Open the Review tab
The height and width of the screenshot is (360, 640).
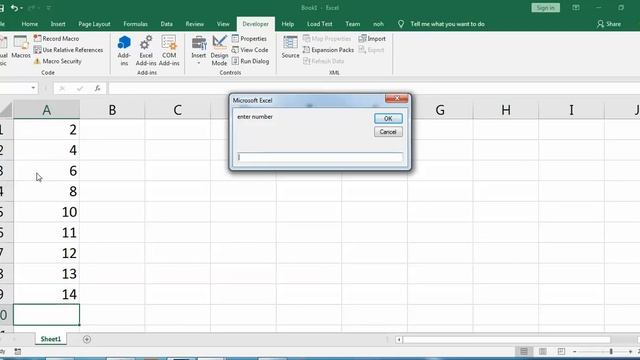point(195,24)
